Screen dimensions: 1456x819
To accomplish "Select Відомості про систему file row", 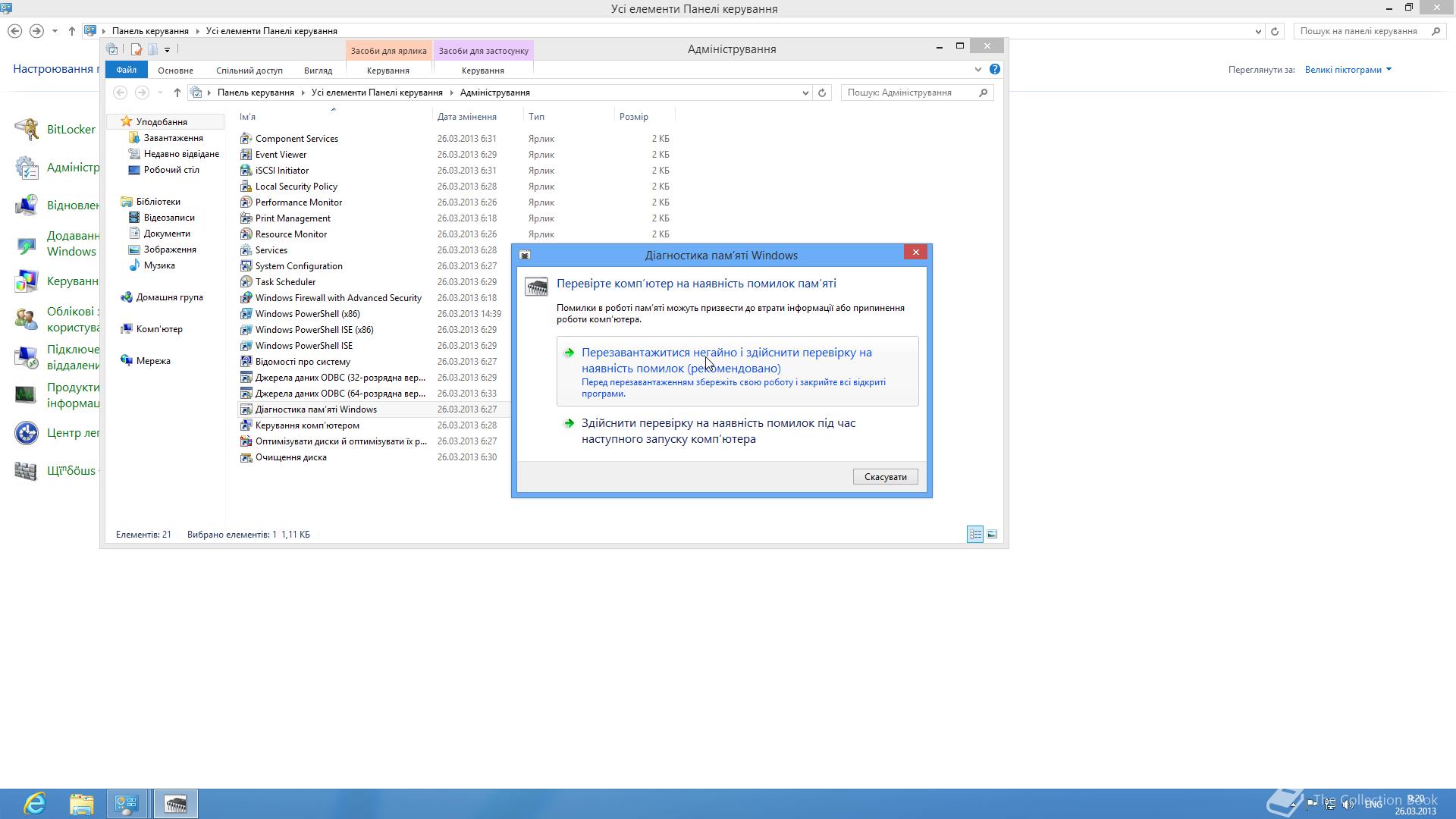I will (455, 362).
